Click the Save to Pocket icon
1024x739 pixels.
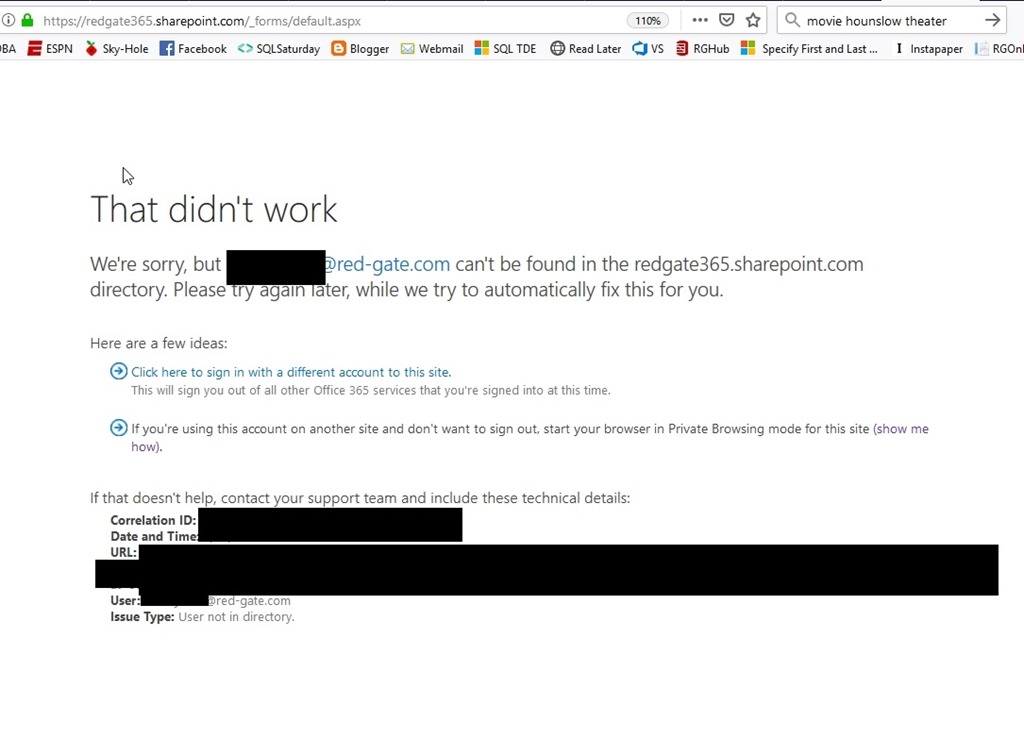[x=727, y=20]
